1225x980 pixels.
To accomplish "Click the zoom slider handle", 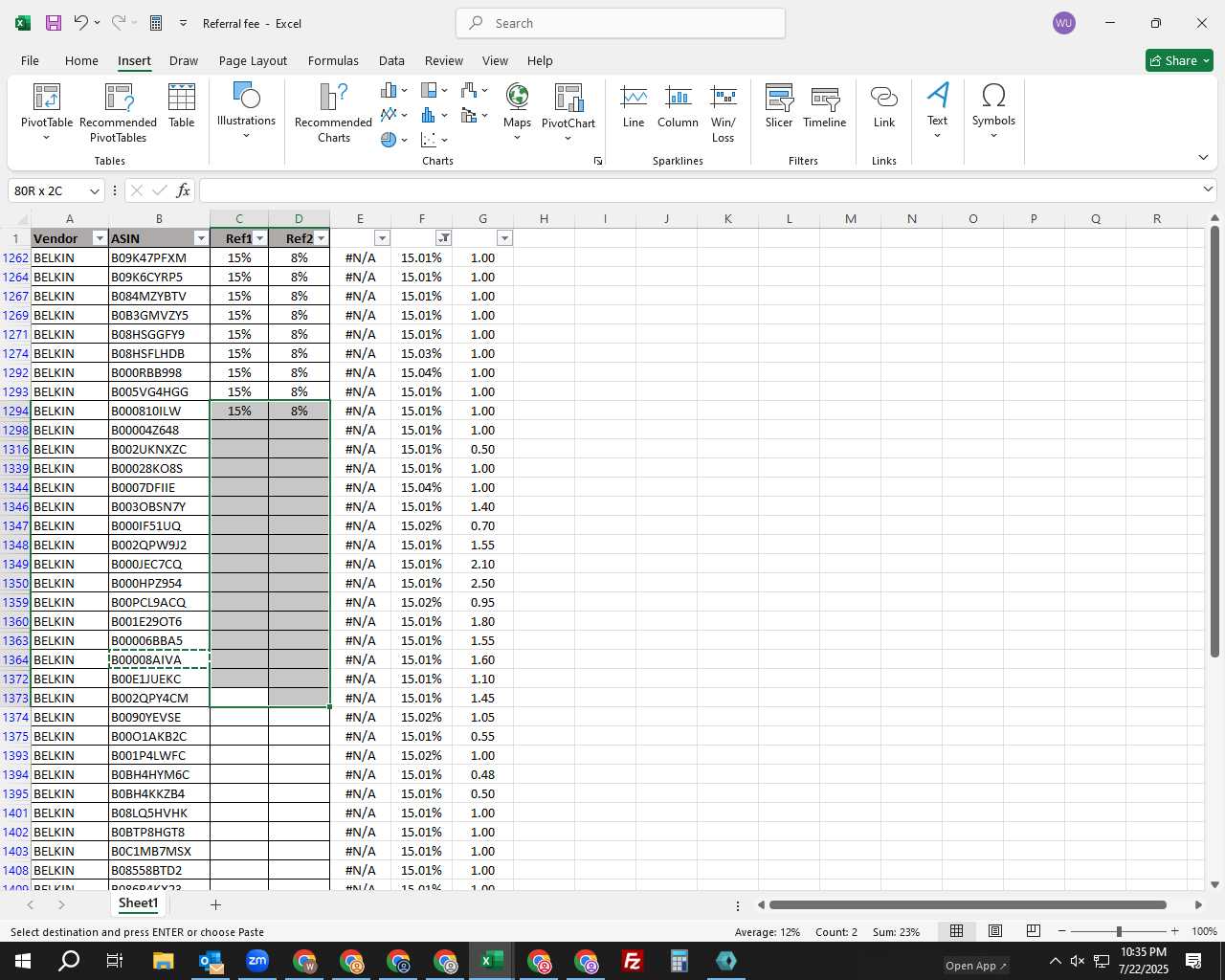I will pos(1119,931).
